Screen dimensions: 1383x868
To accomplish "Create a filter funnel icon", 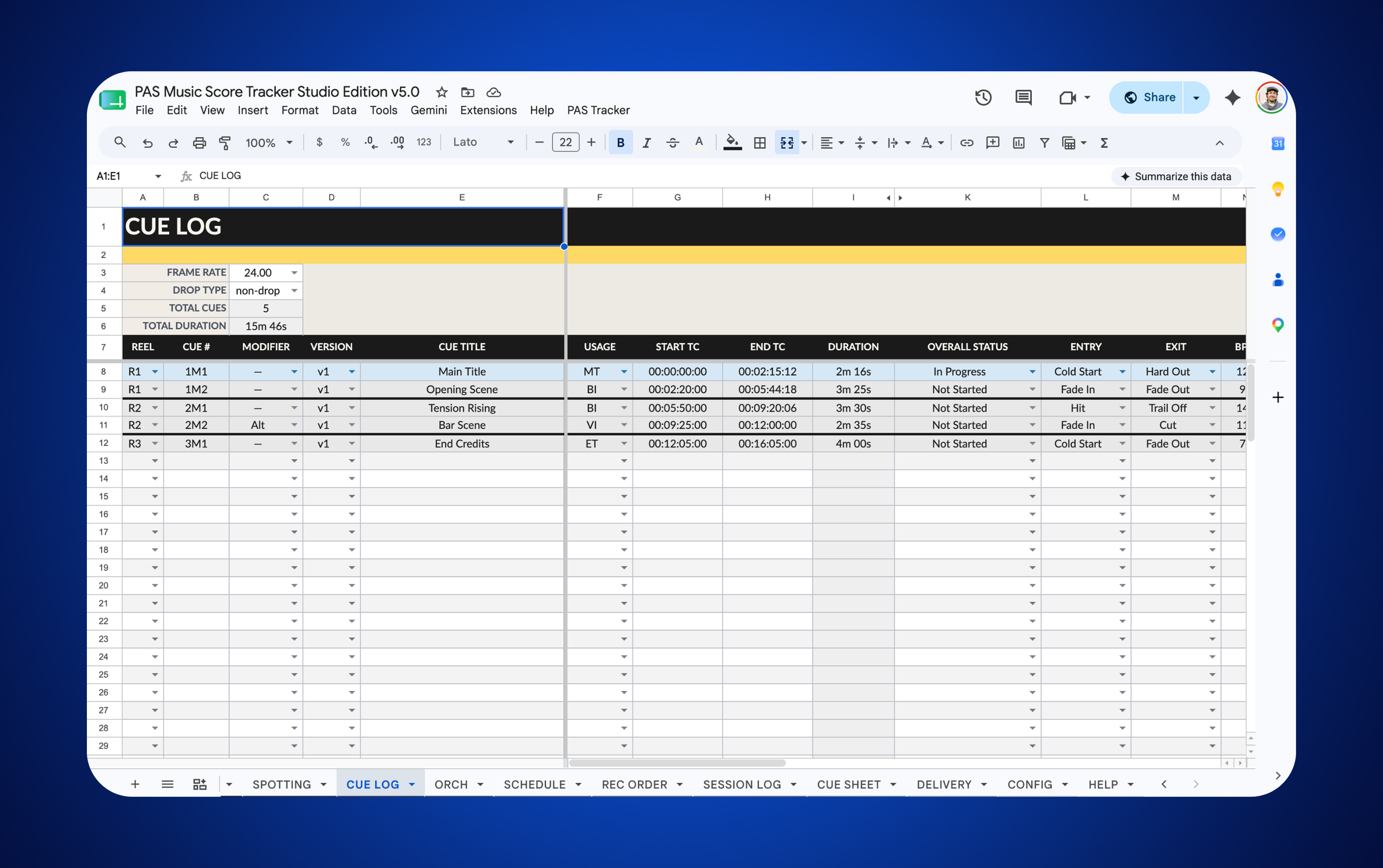I will [x=1044, y=142].
